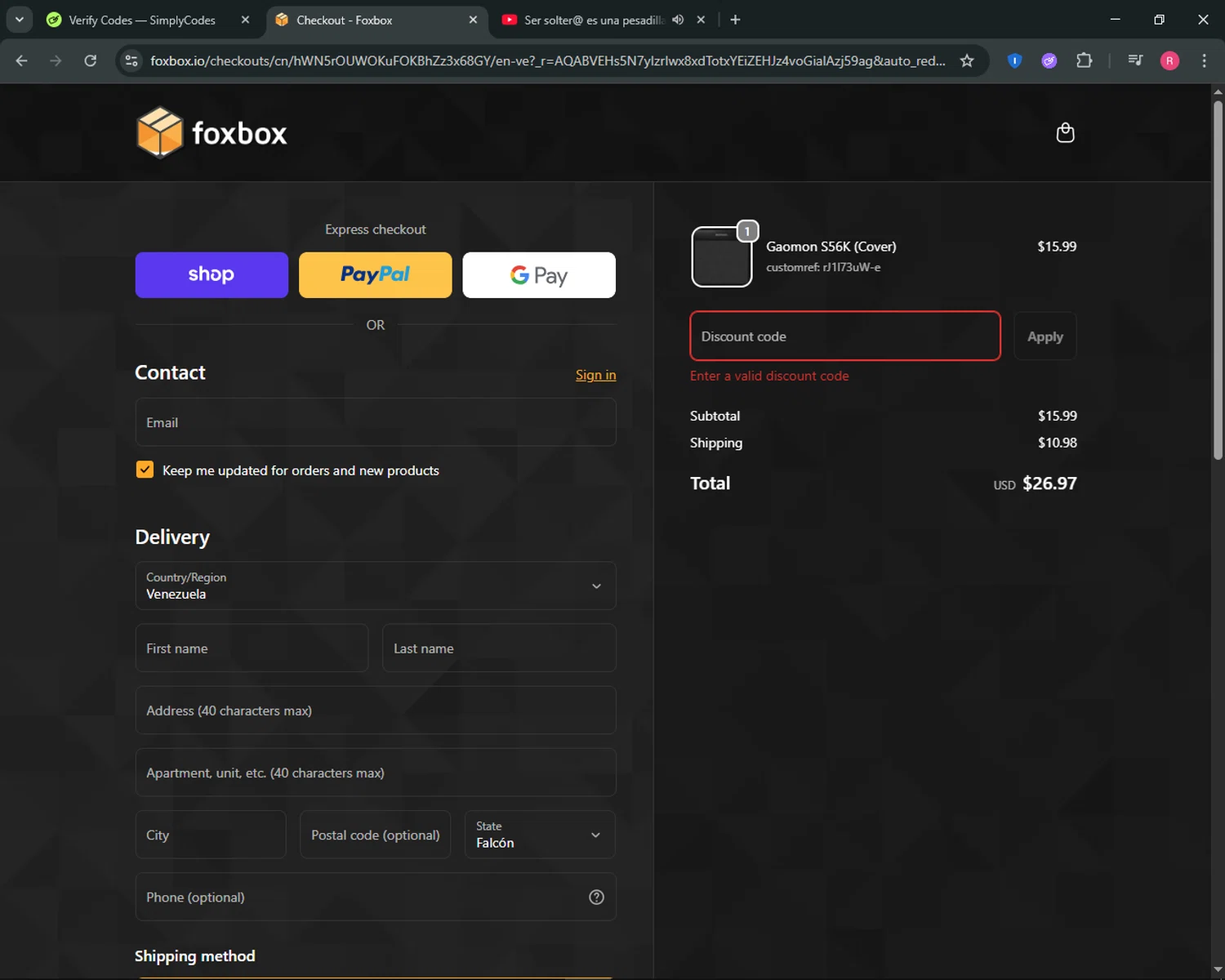1225x980 pixels.
Task: Click the Gaomon S56K (Cover) product name
Action: 831,247
